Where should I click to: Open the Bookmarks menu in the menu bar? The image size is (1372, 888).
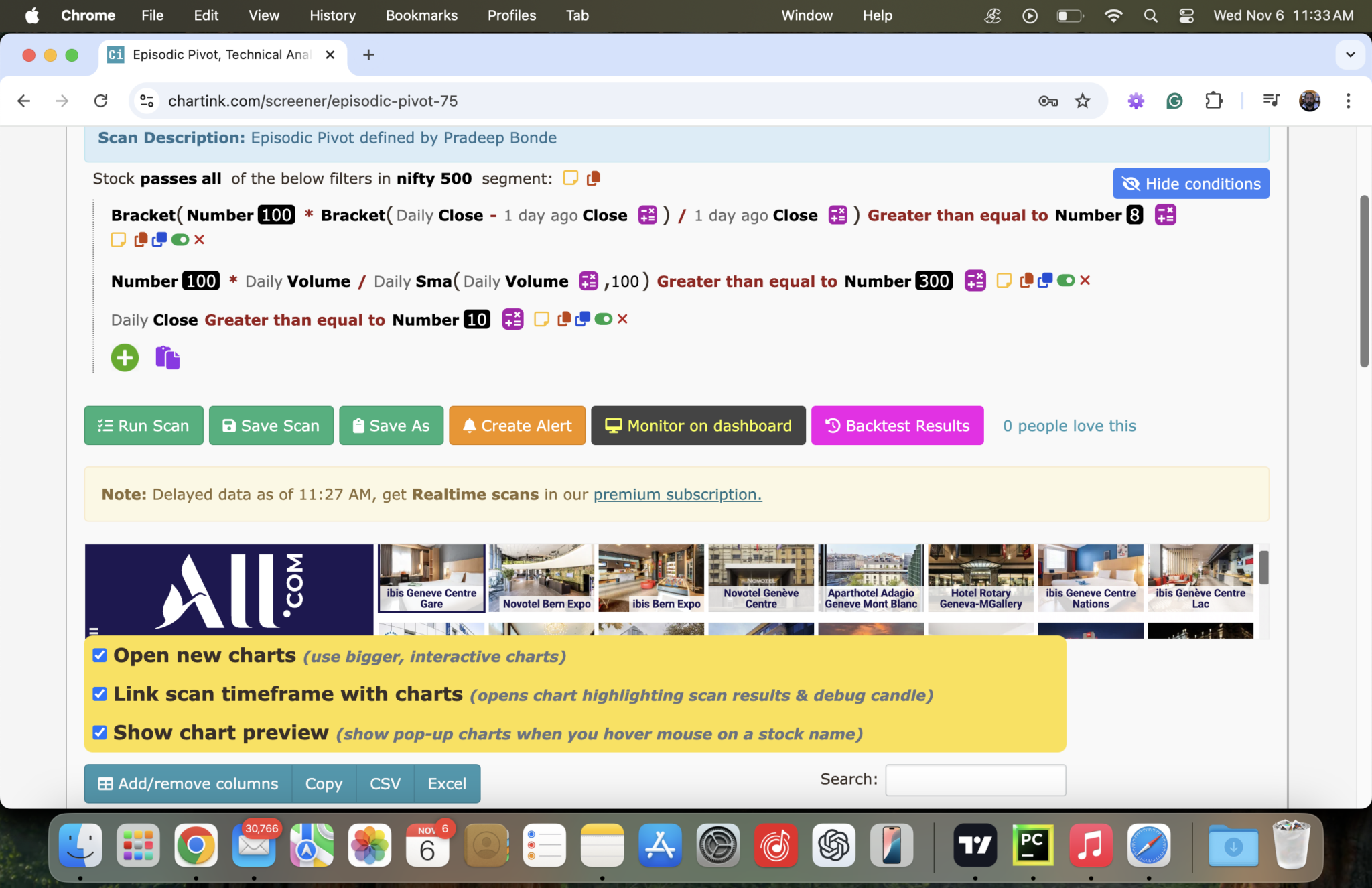pos(421,15)
